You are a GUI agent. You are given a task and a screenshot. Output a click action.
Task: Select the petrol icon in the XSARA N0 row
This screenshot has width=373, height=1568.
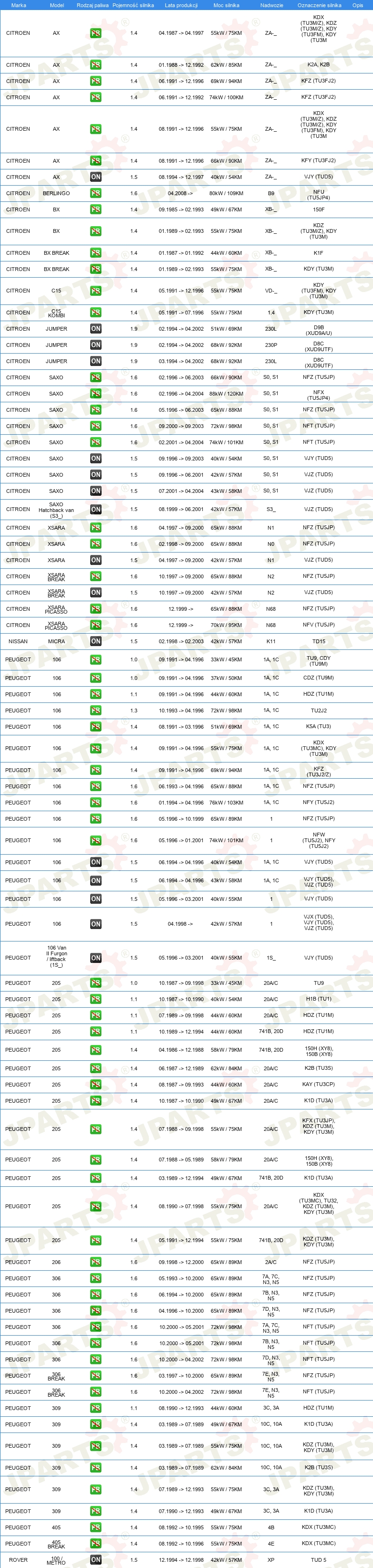(x=95, y=544)
